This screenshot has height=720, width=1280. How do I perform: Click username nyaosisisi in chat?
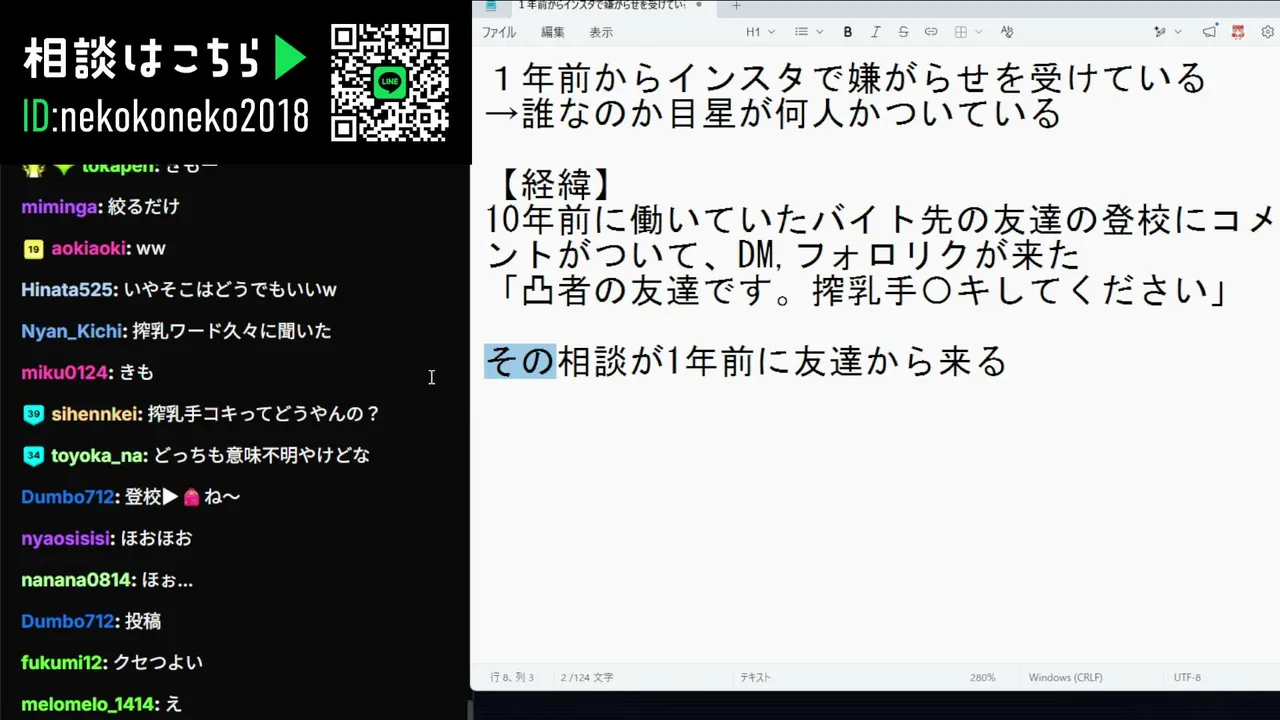tap(65, 538)
